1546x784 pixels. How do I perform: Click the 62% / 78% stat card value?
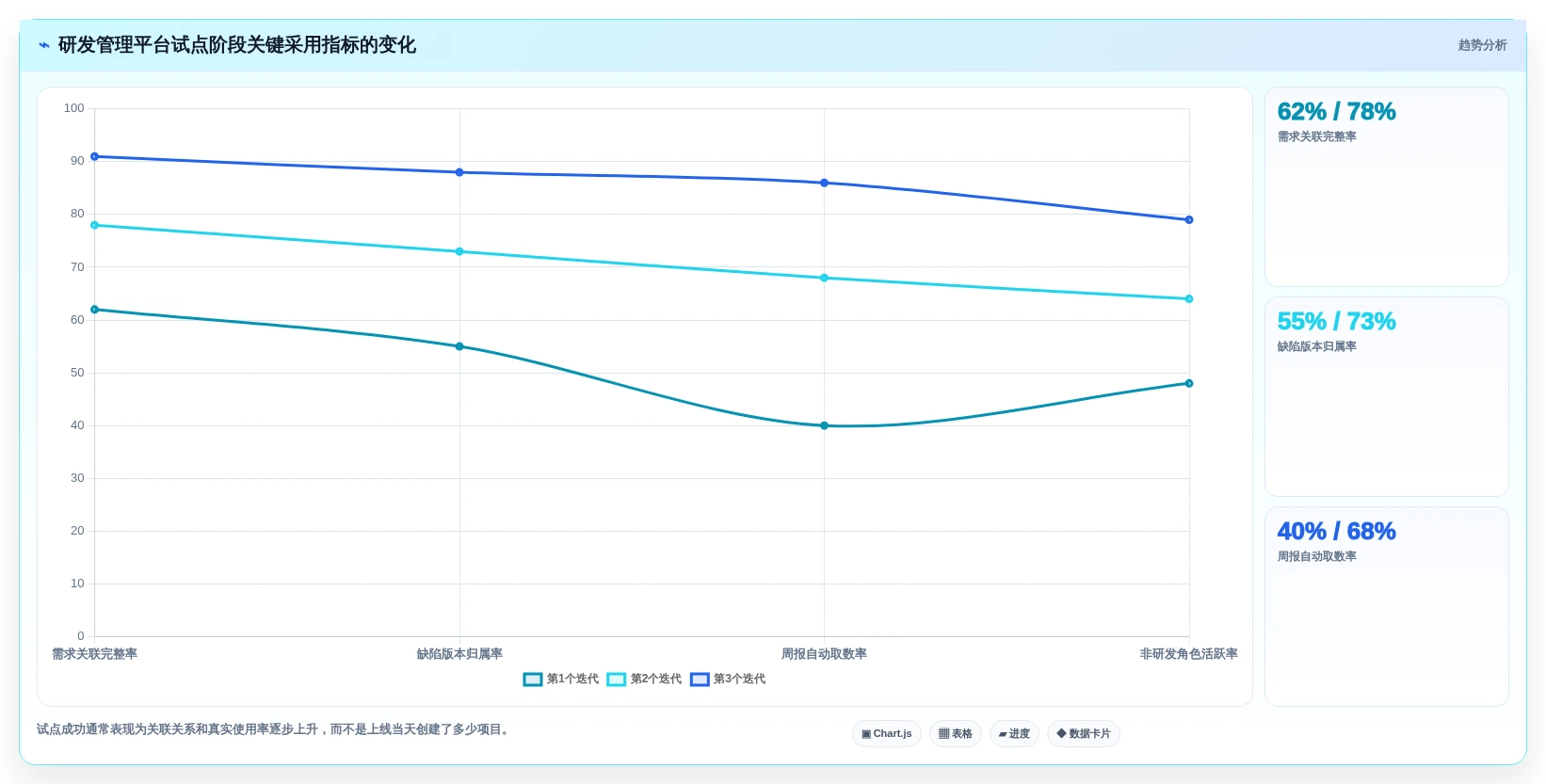1336,112
